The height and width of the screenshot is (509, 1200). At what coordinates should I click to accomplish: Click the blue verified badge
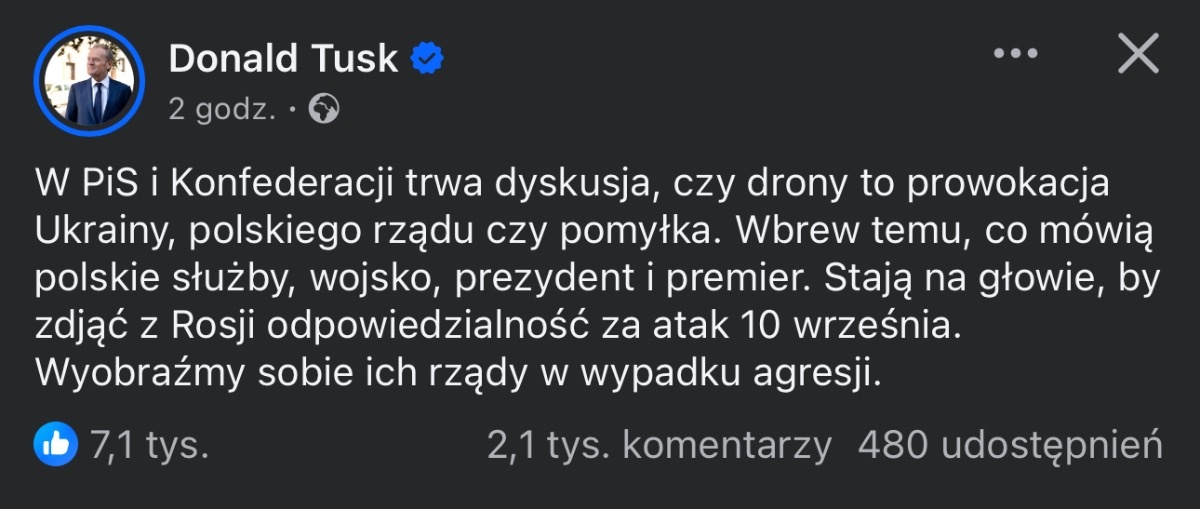(x=429, y=58)
